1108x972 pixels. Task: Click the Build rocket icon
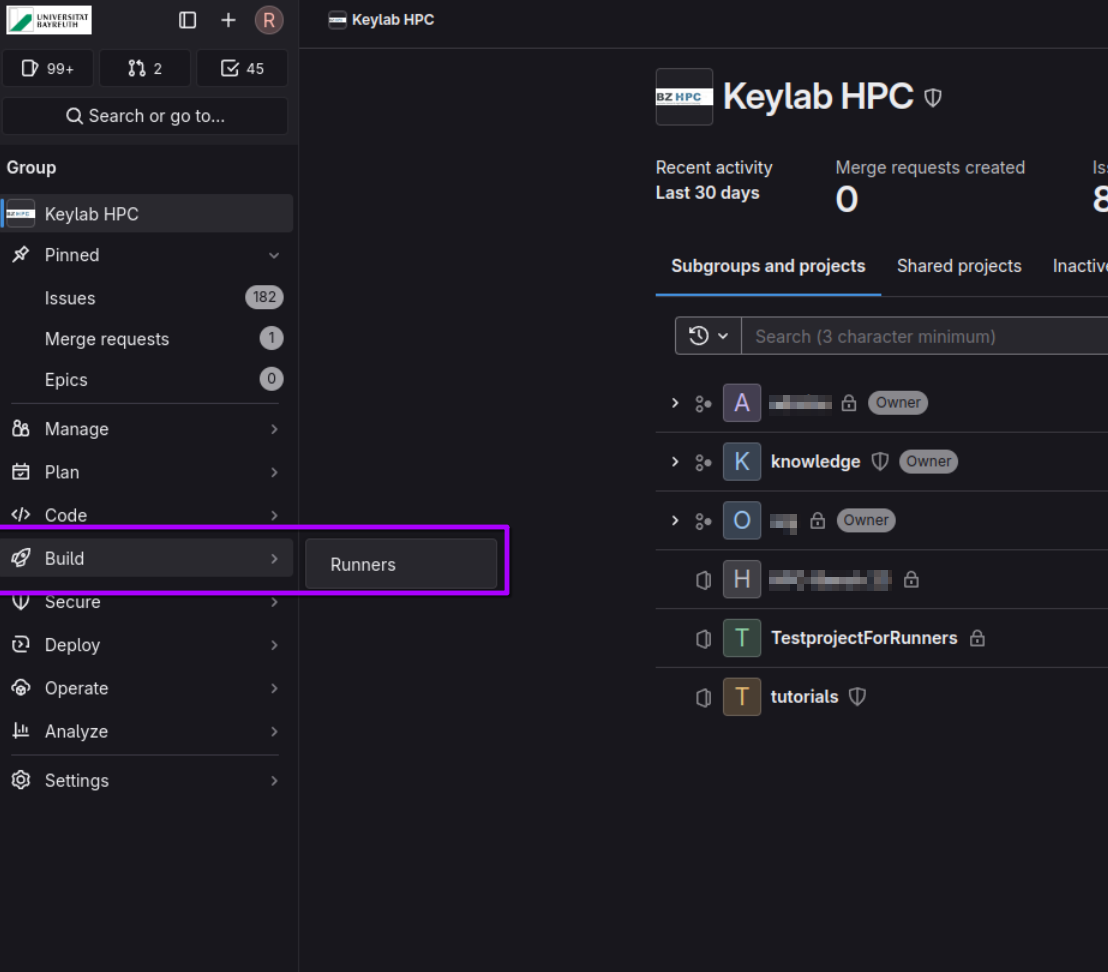click(20, 558)
